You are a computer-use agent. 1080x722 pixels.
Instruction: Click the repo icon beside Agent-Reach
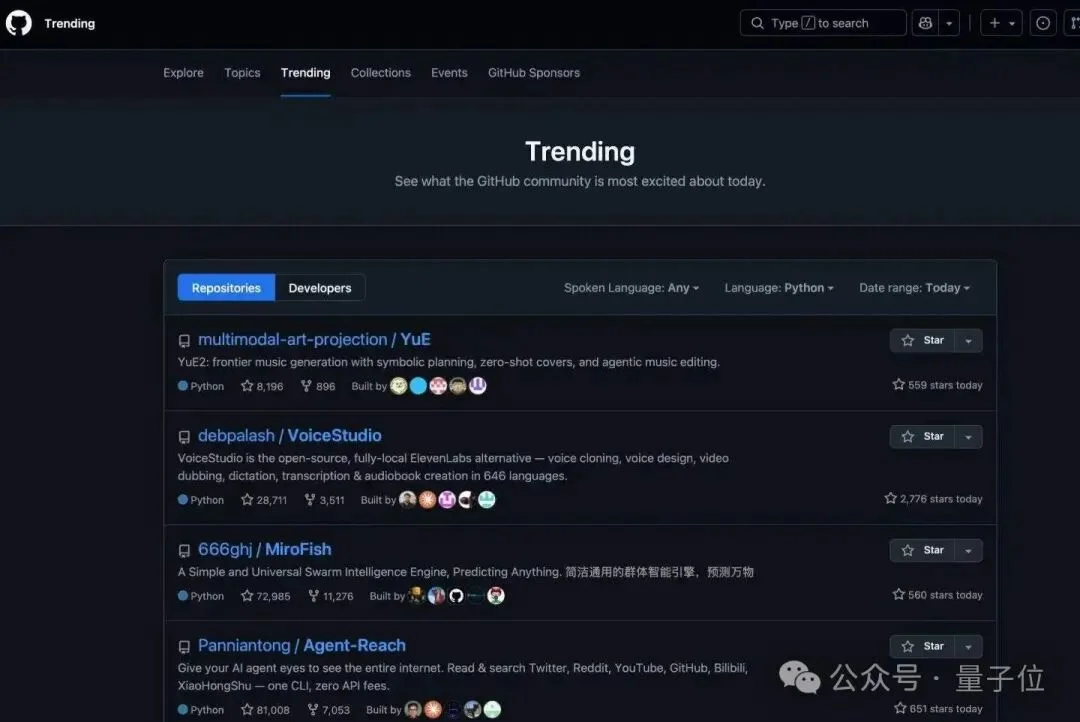point(184,647)
